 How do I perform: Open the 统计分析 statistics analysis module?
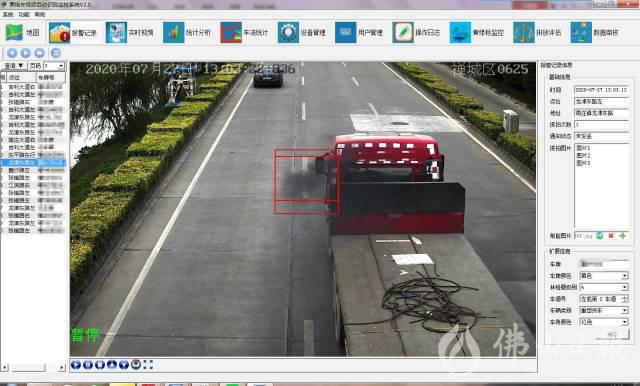pos(187,33)
